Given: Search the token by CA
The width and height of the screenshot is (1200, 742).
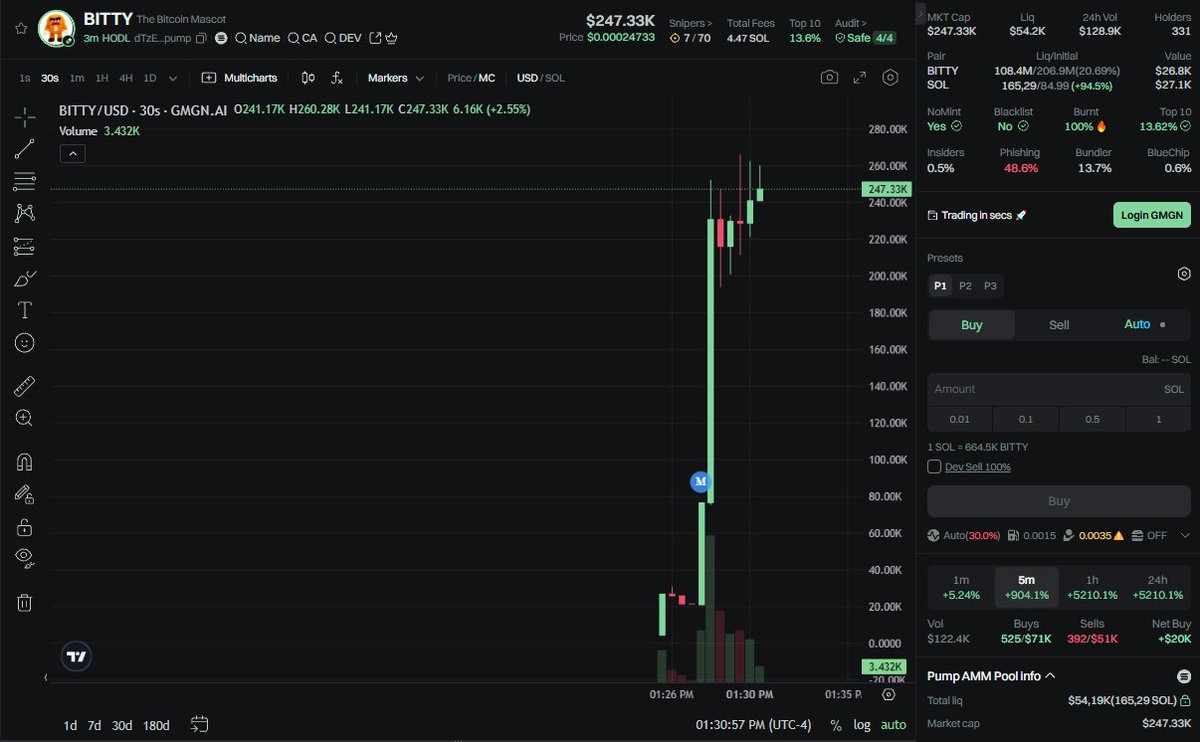Looking at the screenshot, I should pos(302,38).
